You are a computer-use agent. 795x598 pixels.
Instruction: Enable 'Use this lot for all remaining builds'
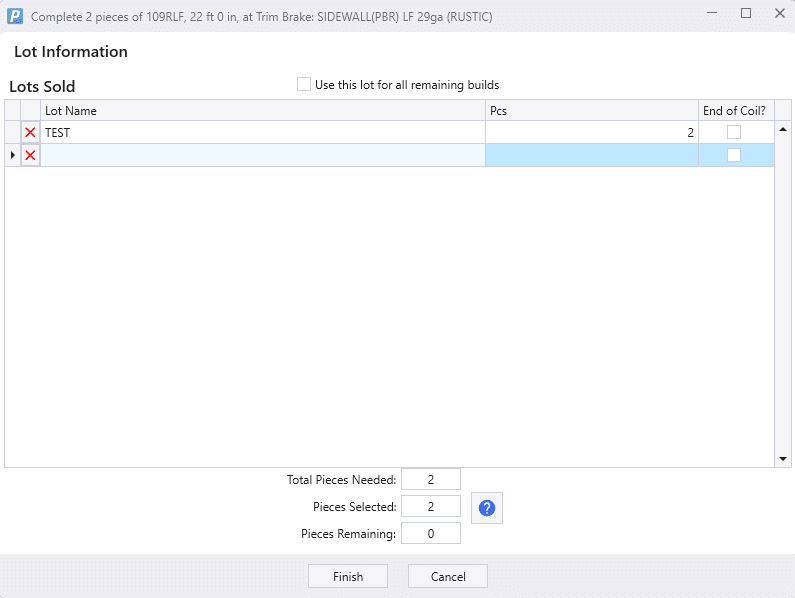click(x=304, y=85)
